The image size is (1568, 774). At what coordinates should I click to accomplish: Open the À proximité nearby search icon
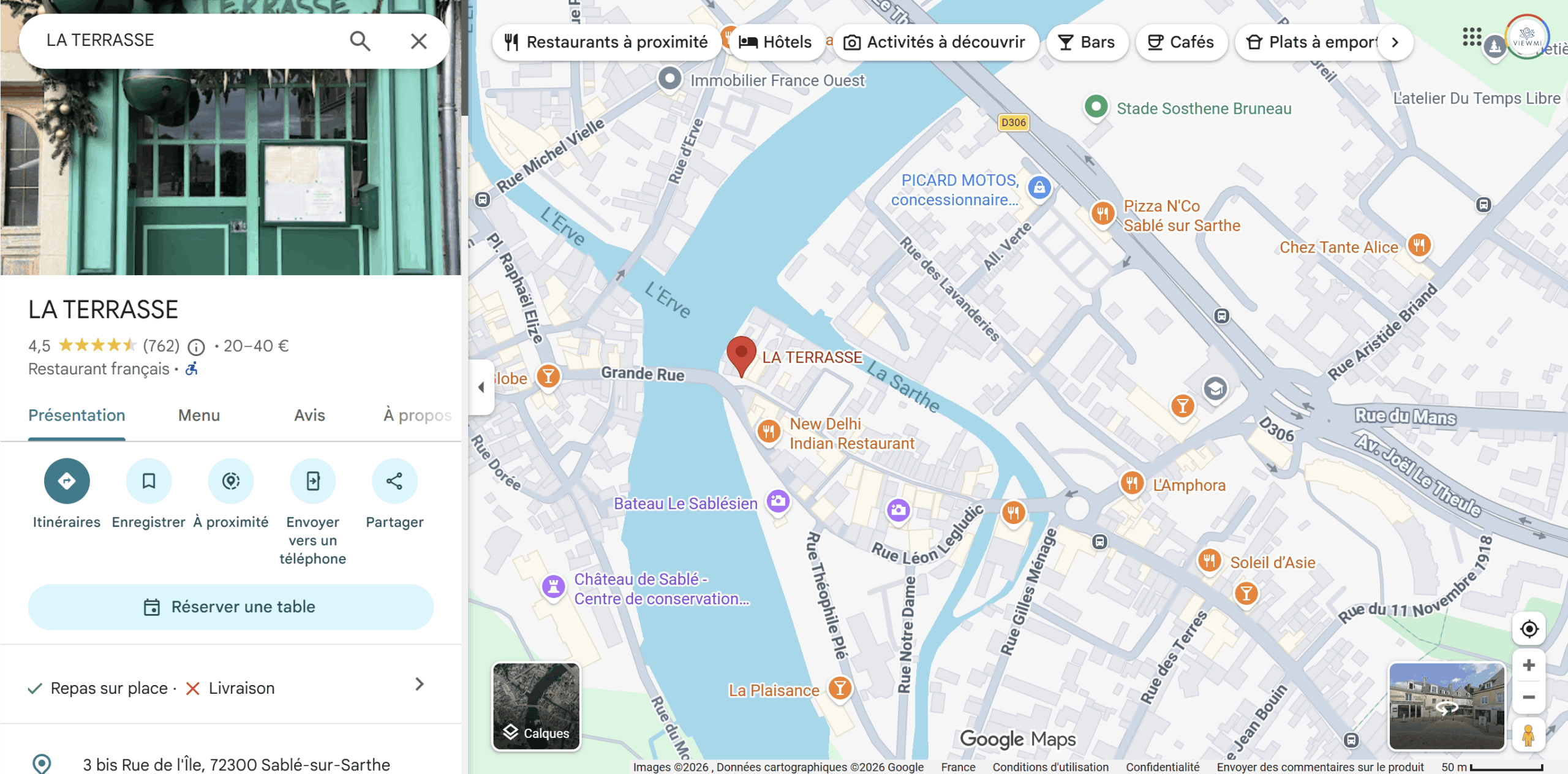[231, 481]
